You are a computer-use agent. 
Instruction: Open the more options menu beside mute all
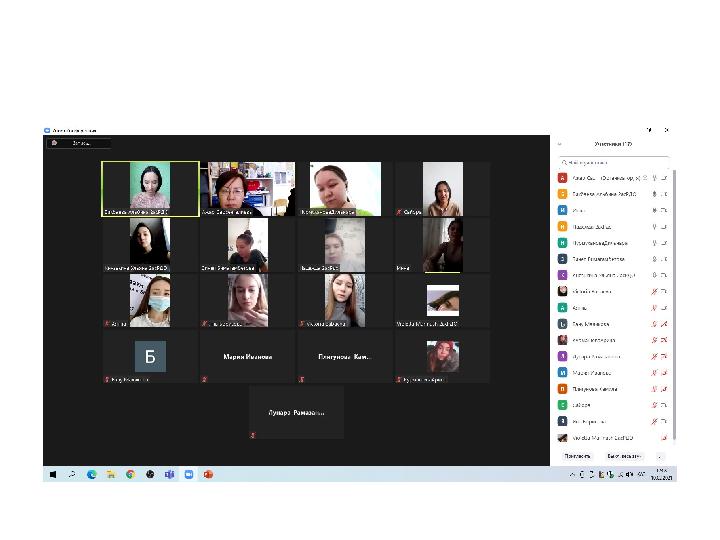(660, 456)
